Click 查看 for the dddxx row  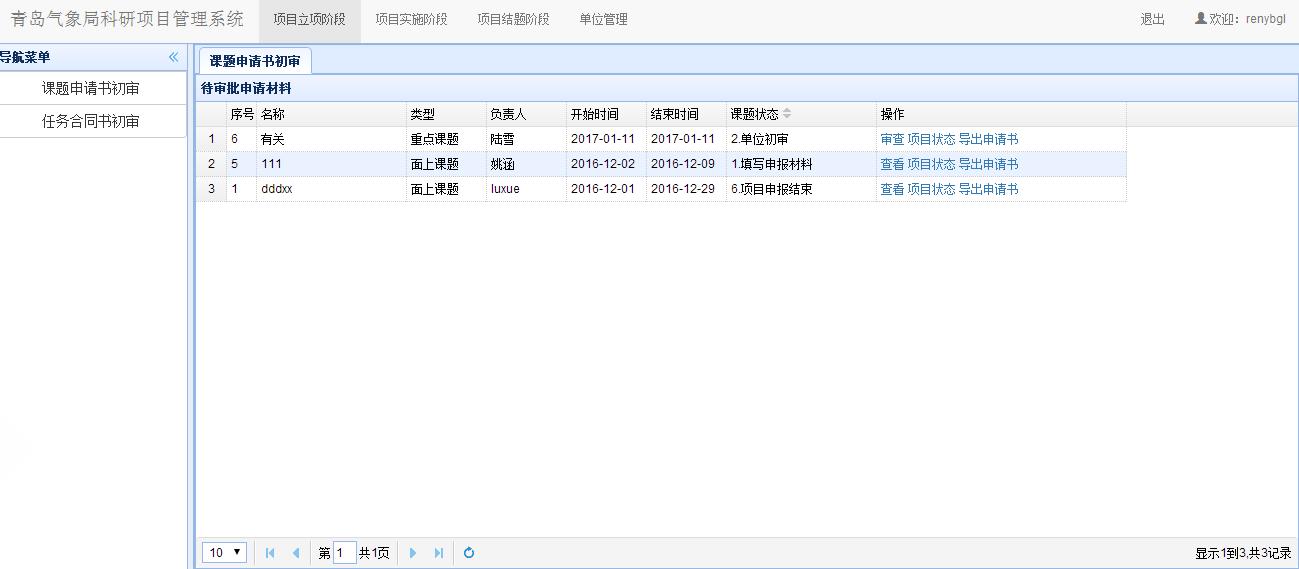892,189
